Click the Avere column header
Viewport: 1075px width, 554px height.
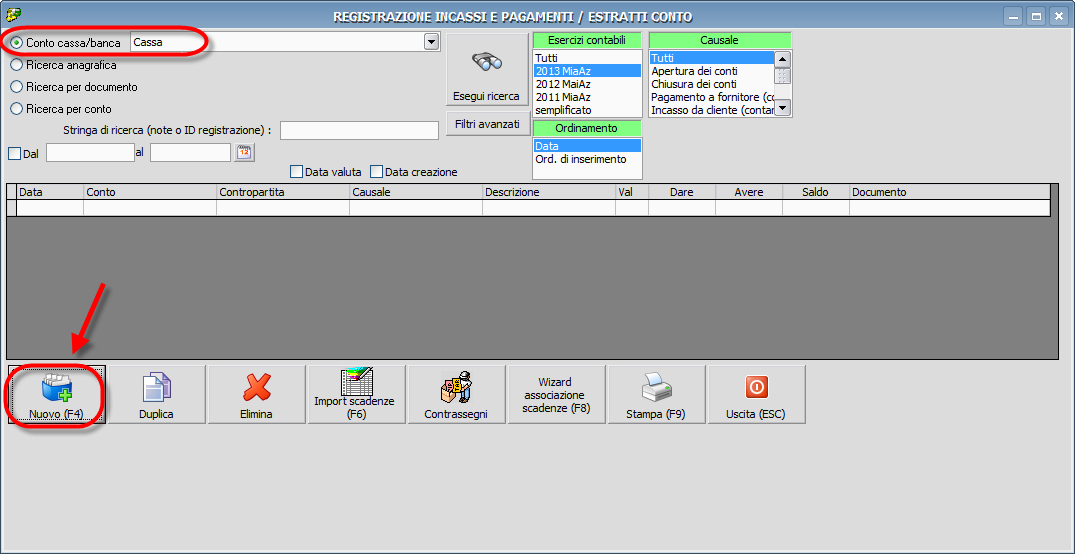coord(749,192)
